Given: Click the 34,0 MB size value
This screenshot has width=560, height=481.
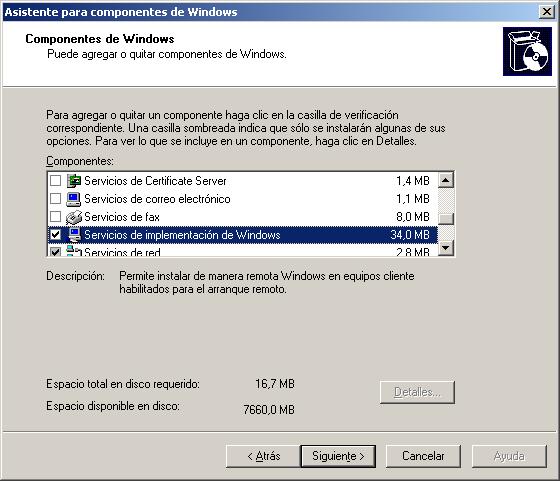Looking at the screenshot, I should click(x=410, y=235).
